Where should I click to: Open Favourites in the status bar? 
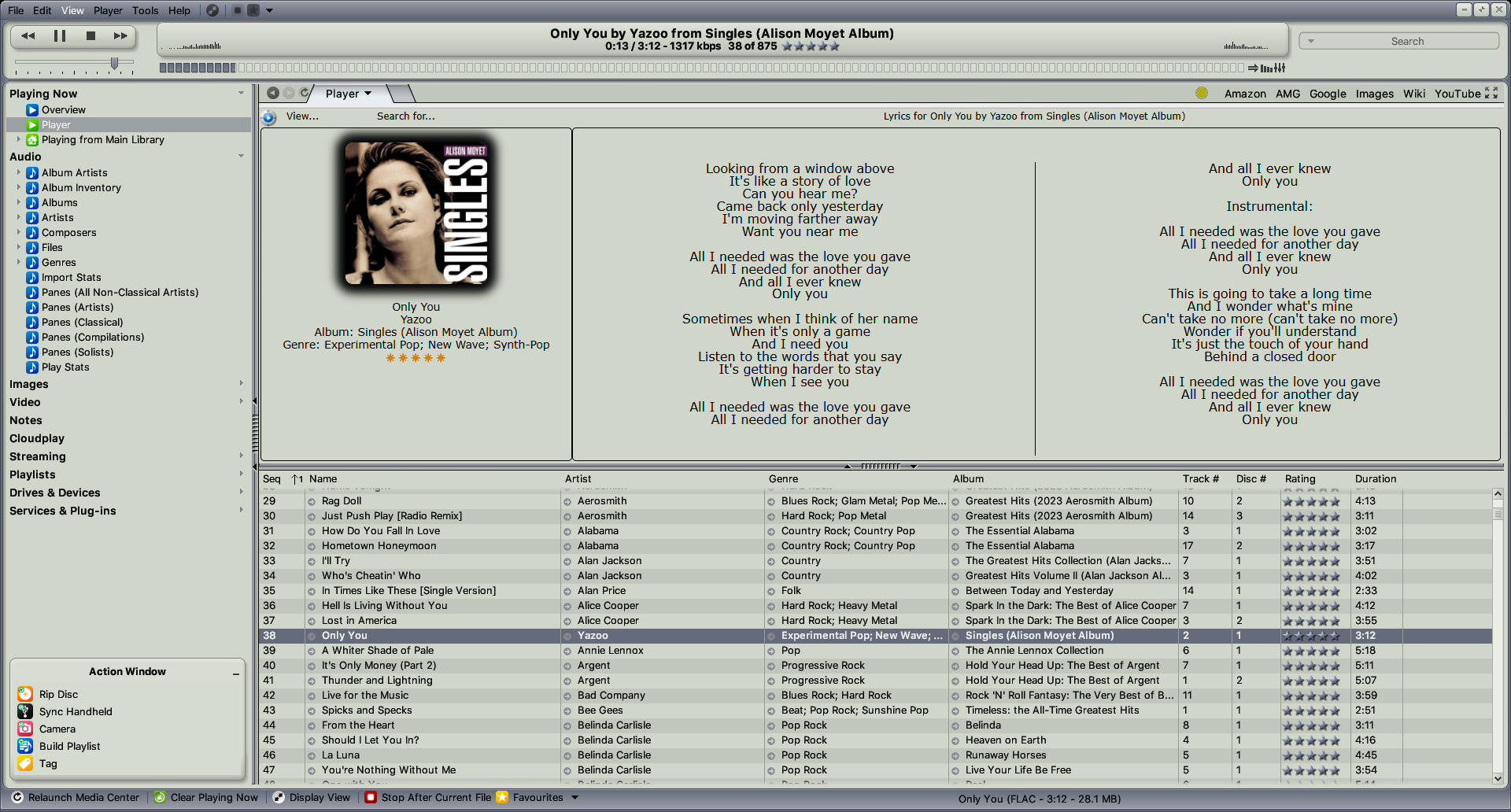529,797
